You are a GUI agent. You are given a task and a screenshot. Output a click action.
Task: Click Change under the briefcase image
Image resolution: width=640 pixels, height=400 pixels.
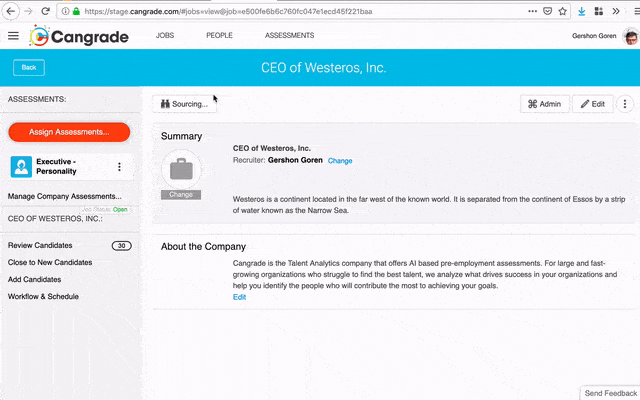tap(181, 195)
